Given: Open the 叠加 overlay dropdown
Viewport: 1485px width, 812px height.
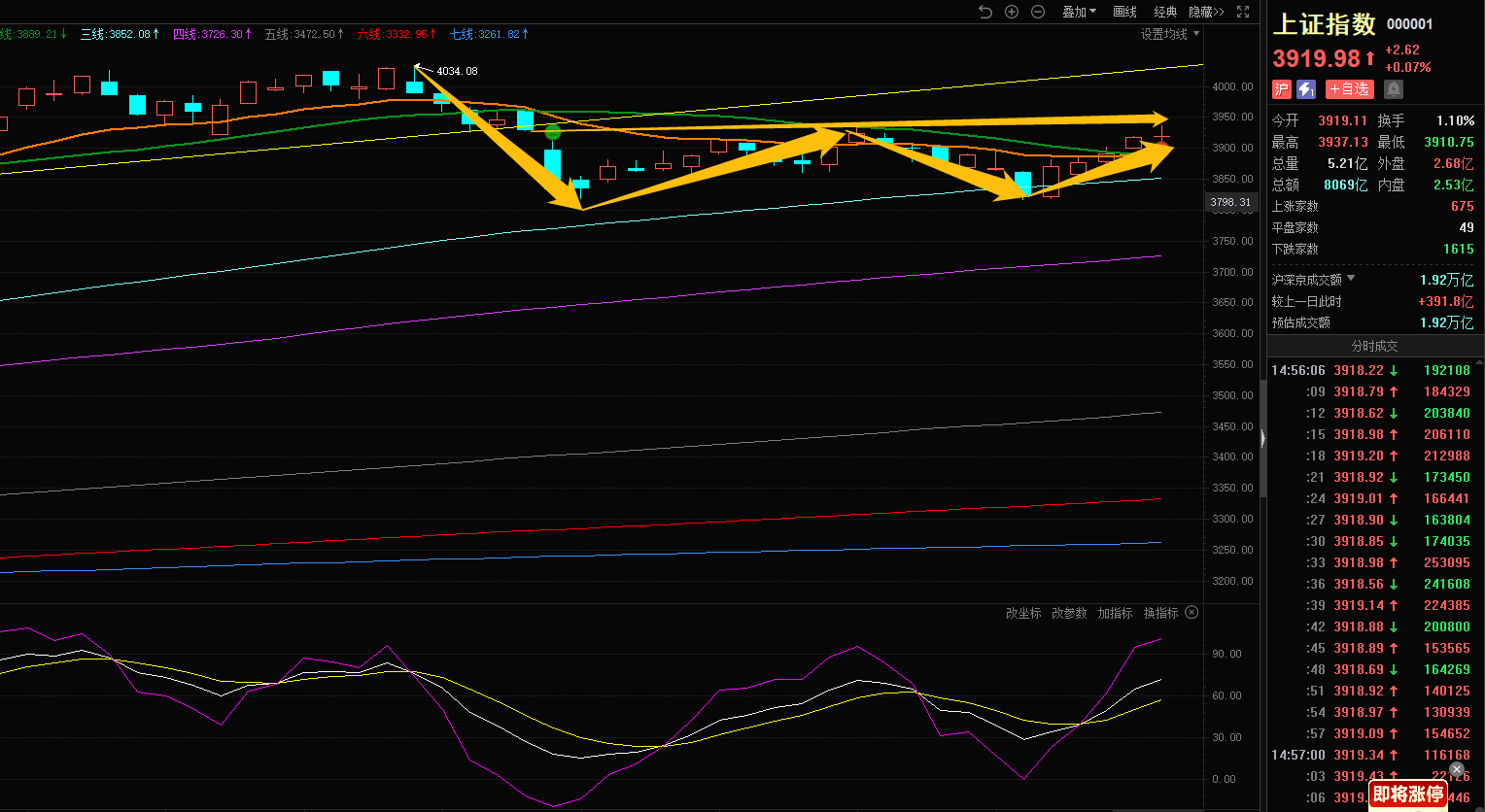Looking at the screenshot, I should point(1079,12).
